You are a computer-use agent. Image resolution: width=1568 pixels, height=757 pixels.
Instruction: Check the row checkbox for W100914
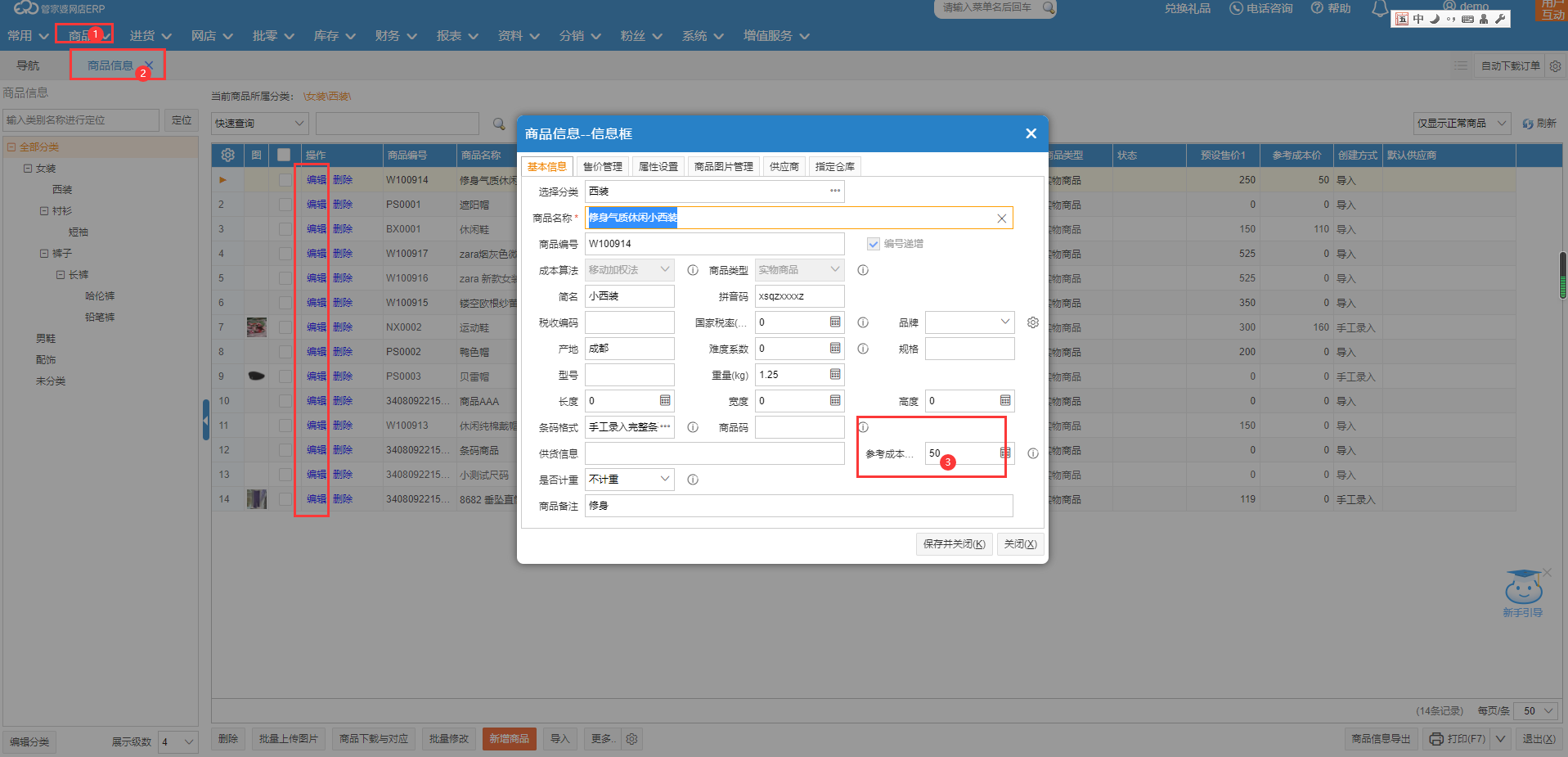(285, 180)
